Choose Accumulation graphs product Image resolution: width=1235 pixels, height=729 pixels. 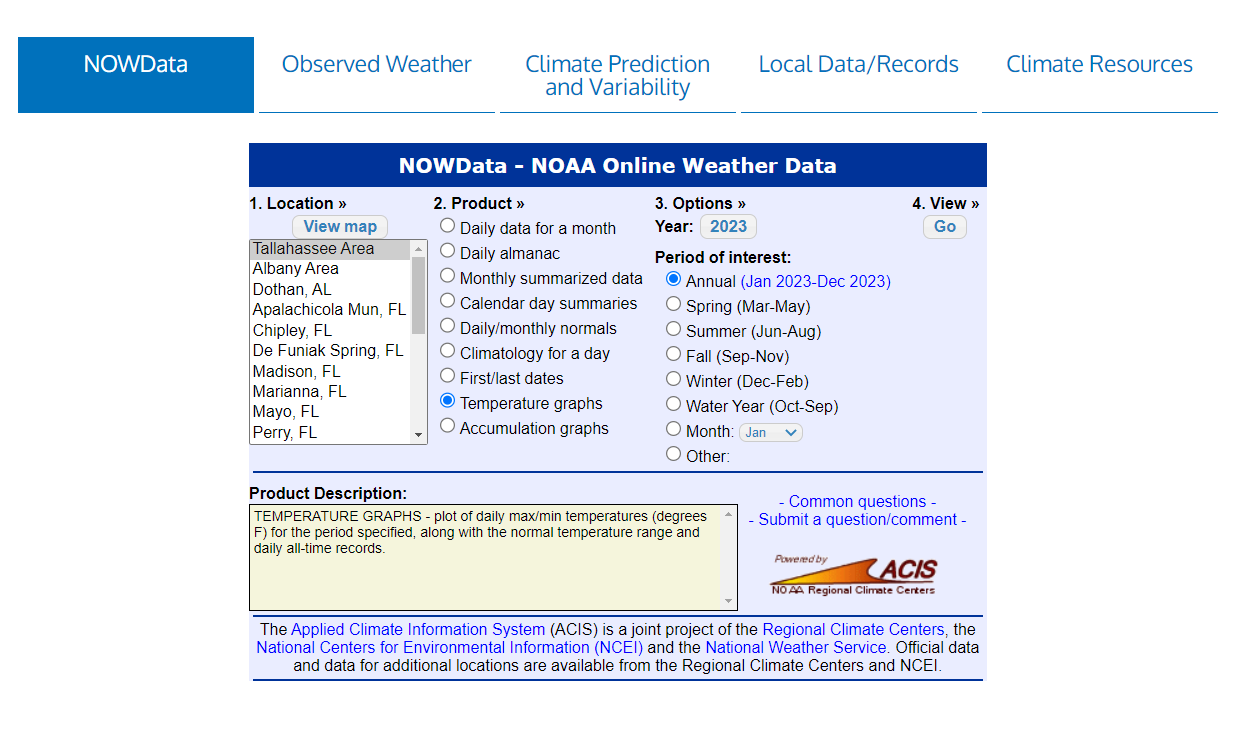tap(447, 427)
